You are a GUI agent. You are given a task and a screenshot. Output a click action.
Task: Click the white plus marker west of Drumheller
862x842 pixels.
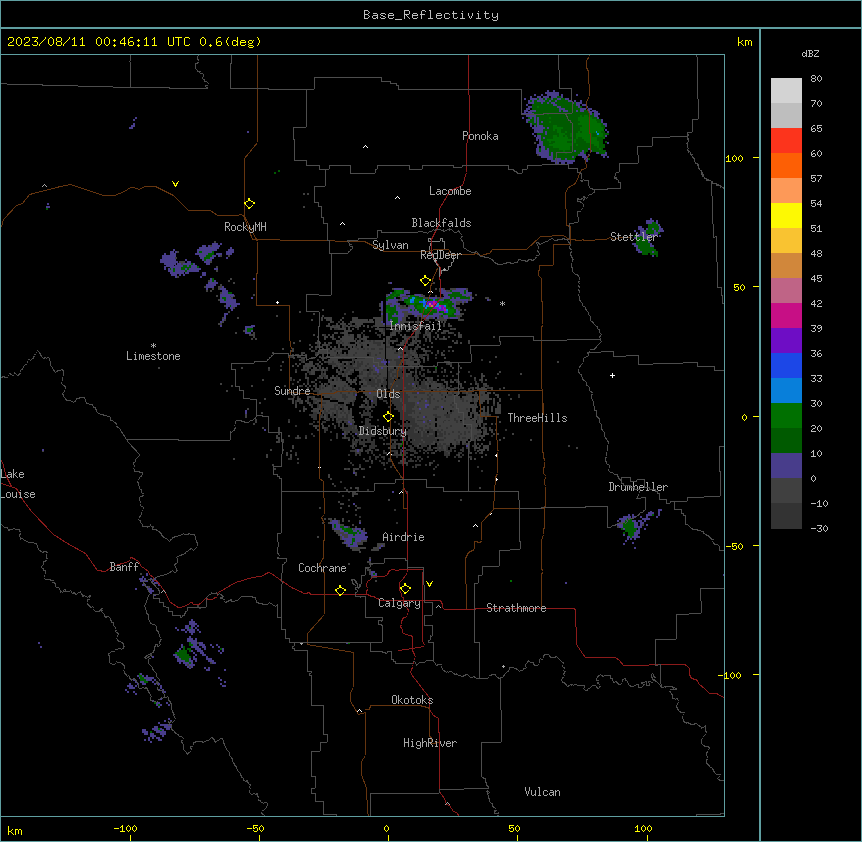point(612,375)
